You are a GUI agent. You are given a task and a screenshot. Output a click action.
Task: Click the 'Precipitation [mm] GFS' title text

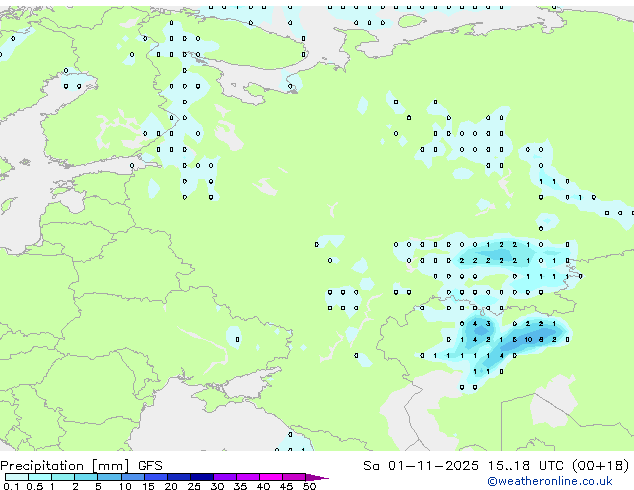tap(81, 466)
